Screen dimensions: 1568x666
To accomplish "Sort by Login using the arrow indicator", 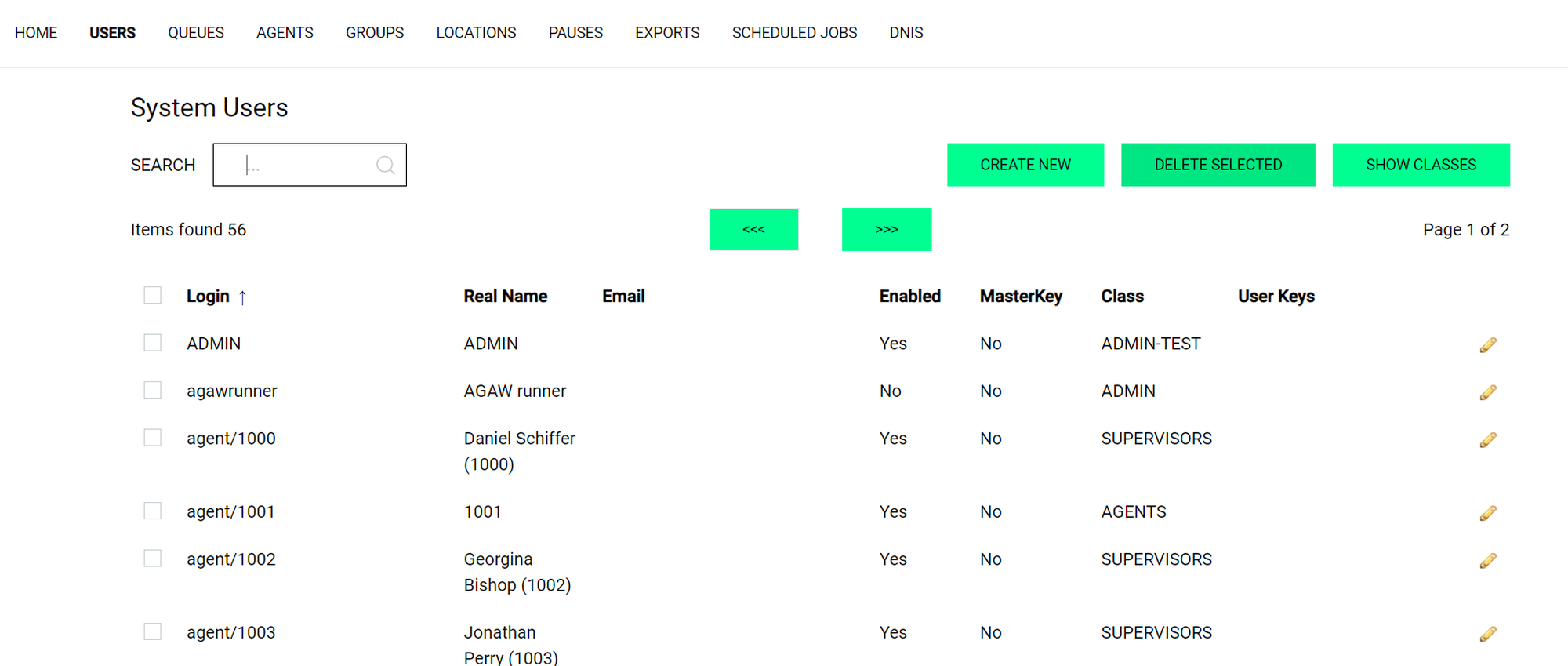I will tap(242, 297).
